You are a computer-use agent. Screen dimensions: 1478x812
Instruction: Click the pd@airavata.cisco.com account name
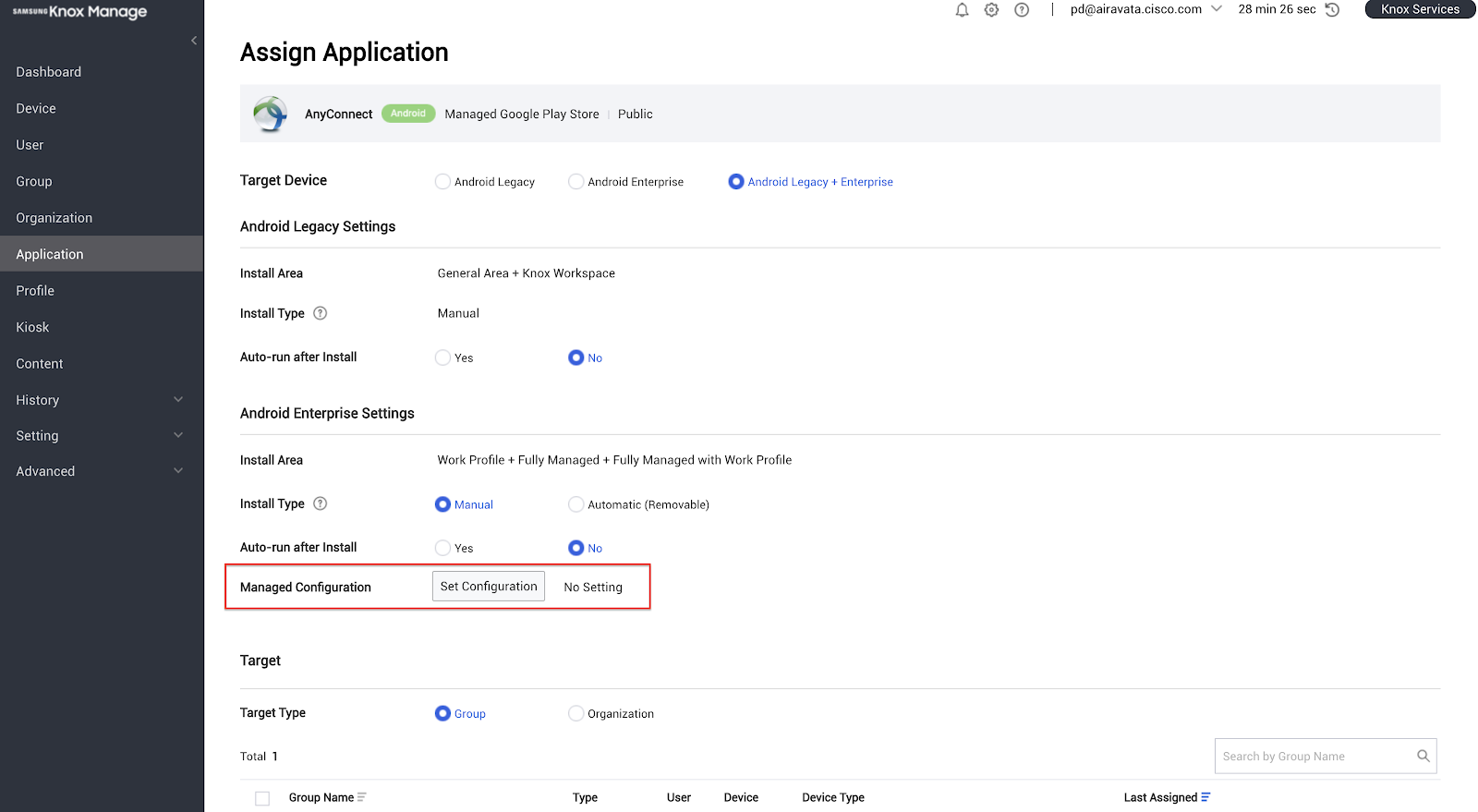coord(1136,9)
